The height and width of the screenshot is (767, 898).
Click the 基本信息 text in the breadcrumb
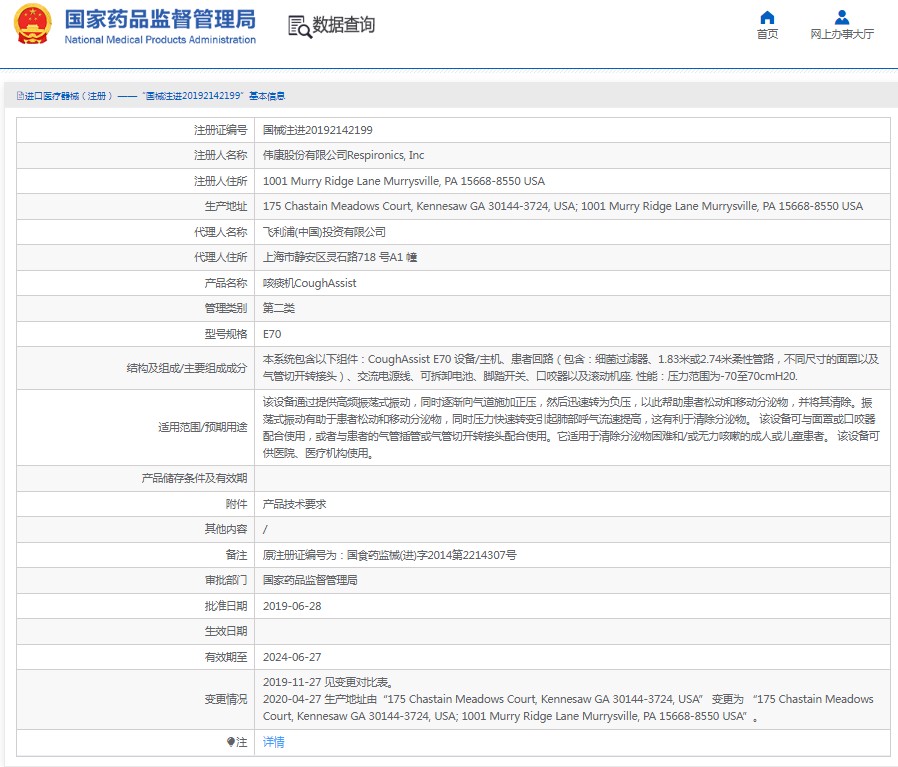[x=267, y=96]
